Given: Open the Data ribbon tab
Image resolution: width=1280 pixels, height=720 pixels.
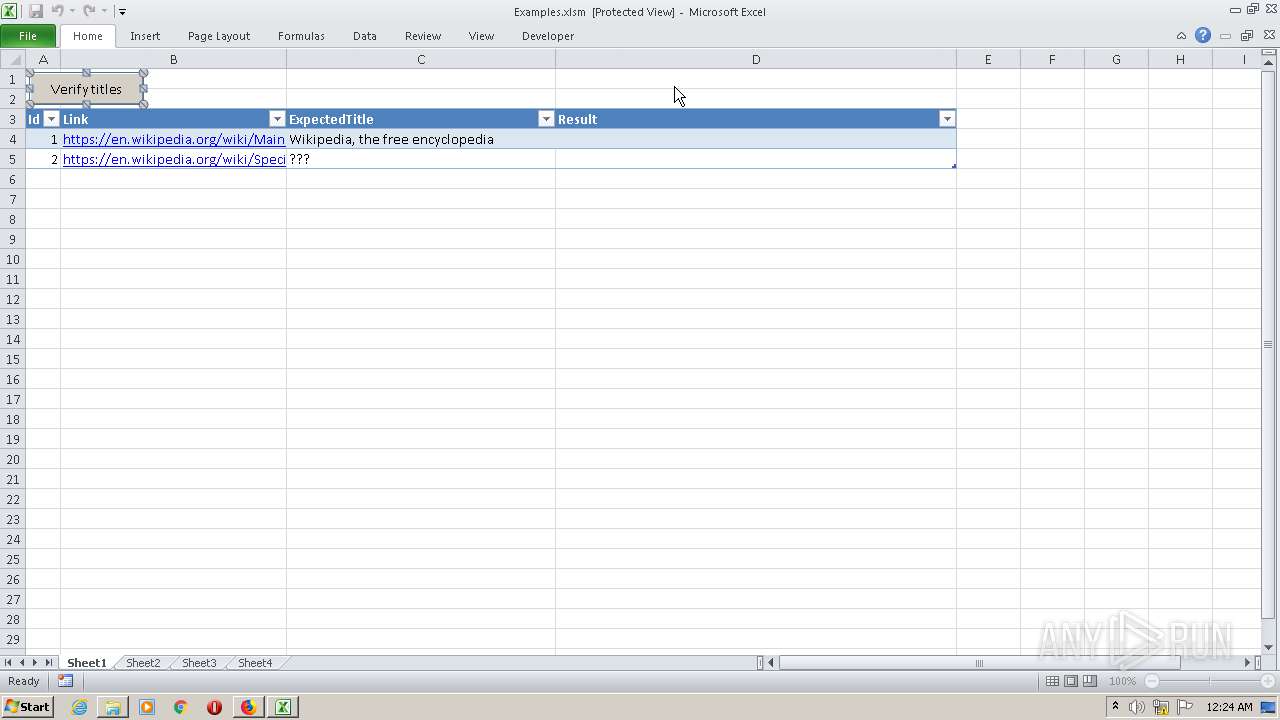Looking at the screenshot, I should click(365, 36).
